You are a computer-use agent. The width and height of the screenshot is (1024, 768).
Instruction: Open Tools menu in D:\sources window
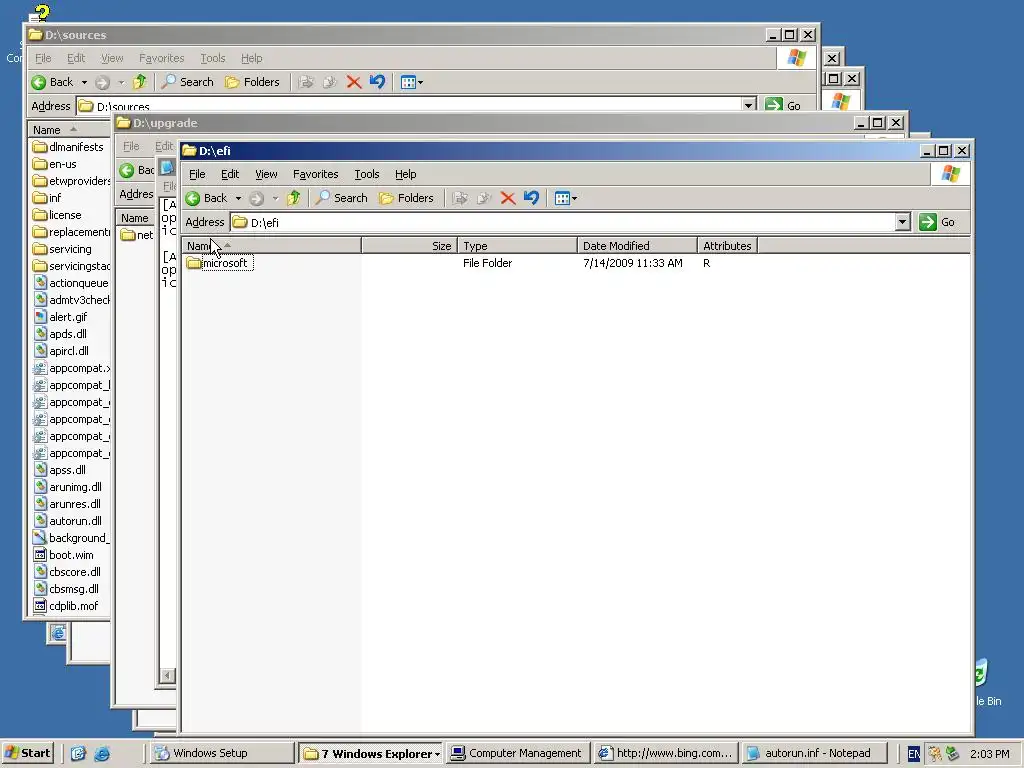(212, 58)
